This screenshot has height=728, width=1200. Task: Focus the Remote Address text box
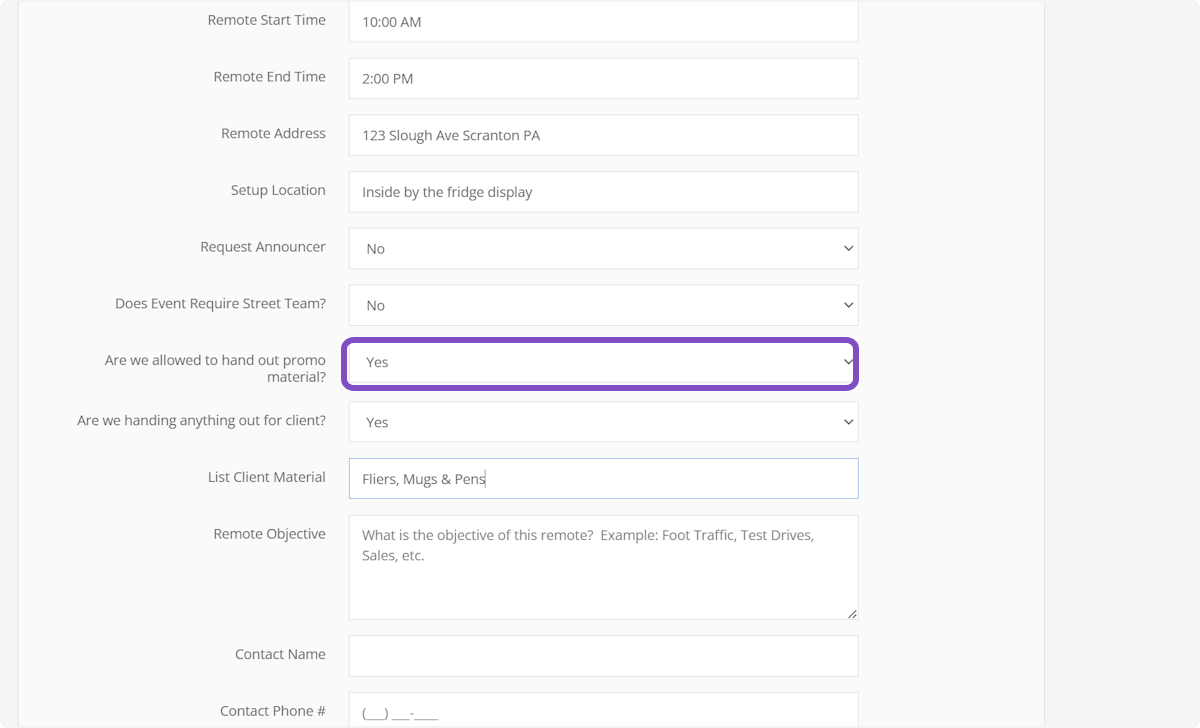tap(603, 136)
